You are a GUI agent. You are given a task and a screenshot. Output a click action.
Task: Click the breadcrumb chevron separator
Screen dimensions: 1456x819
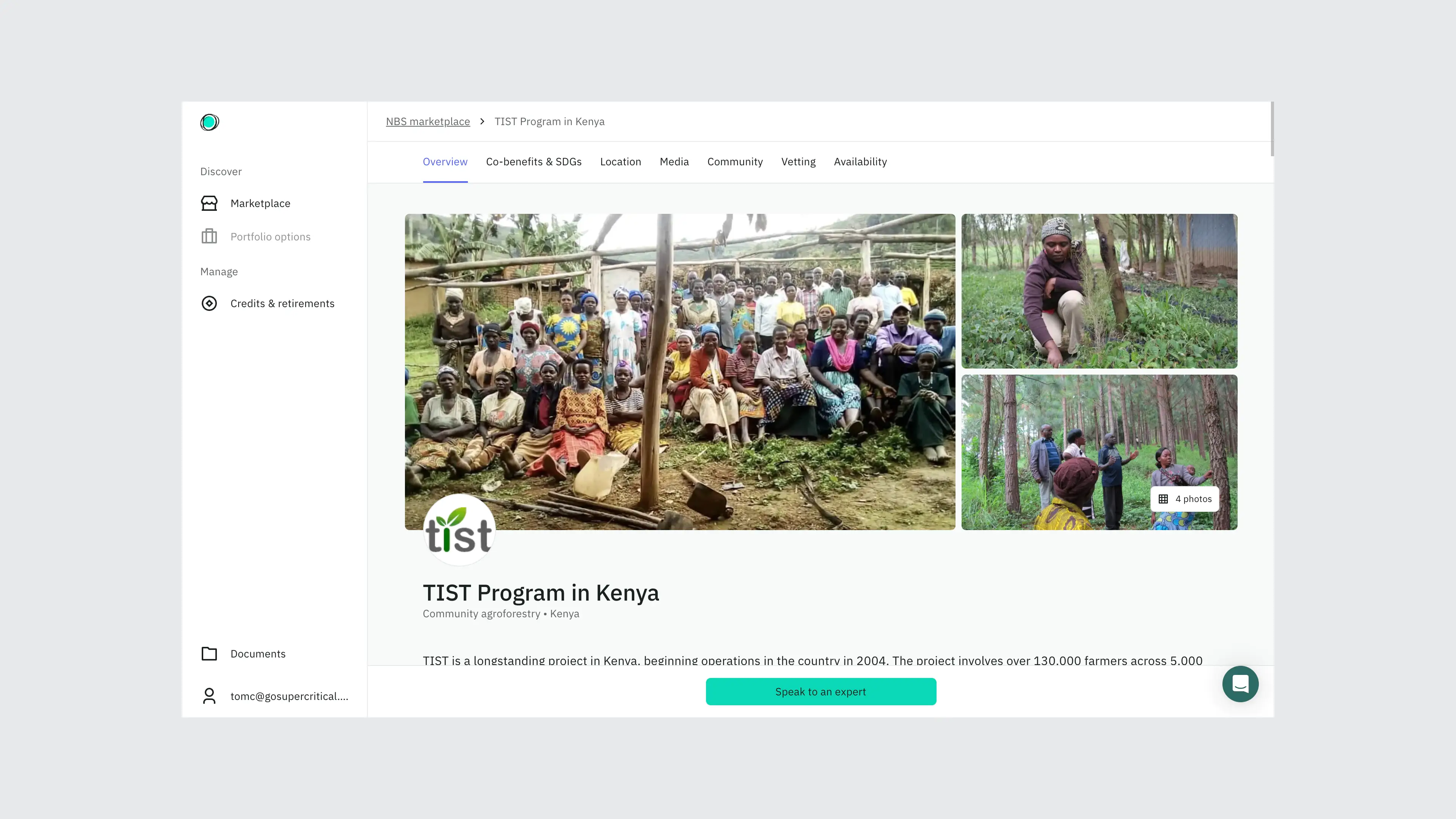pos(482,121)
